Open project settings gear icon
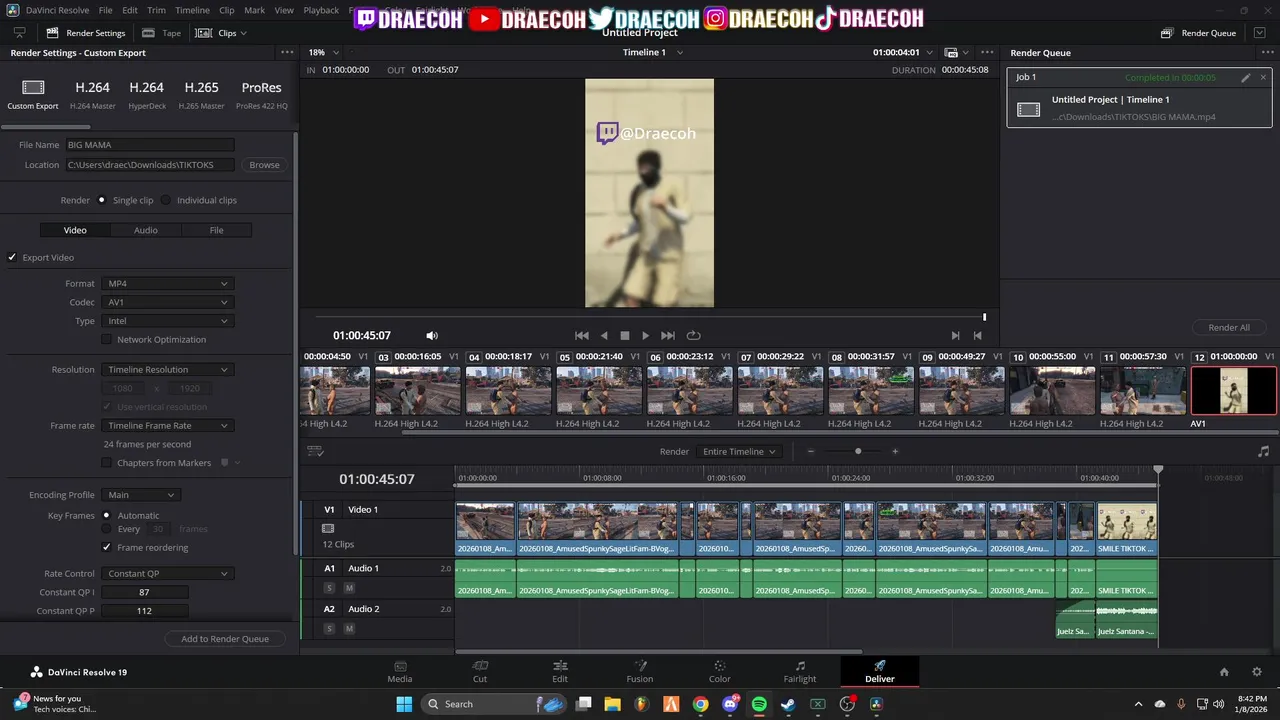 click(x=1257, y=672)
